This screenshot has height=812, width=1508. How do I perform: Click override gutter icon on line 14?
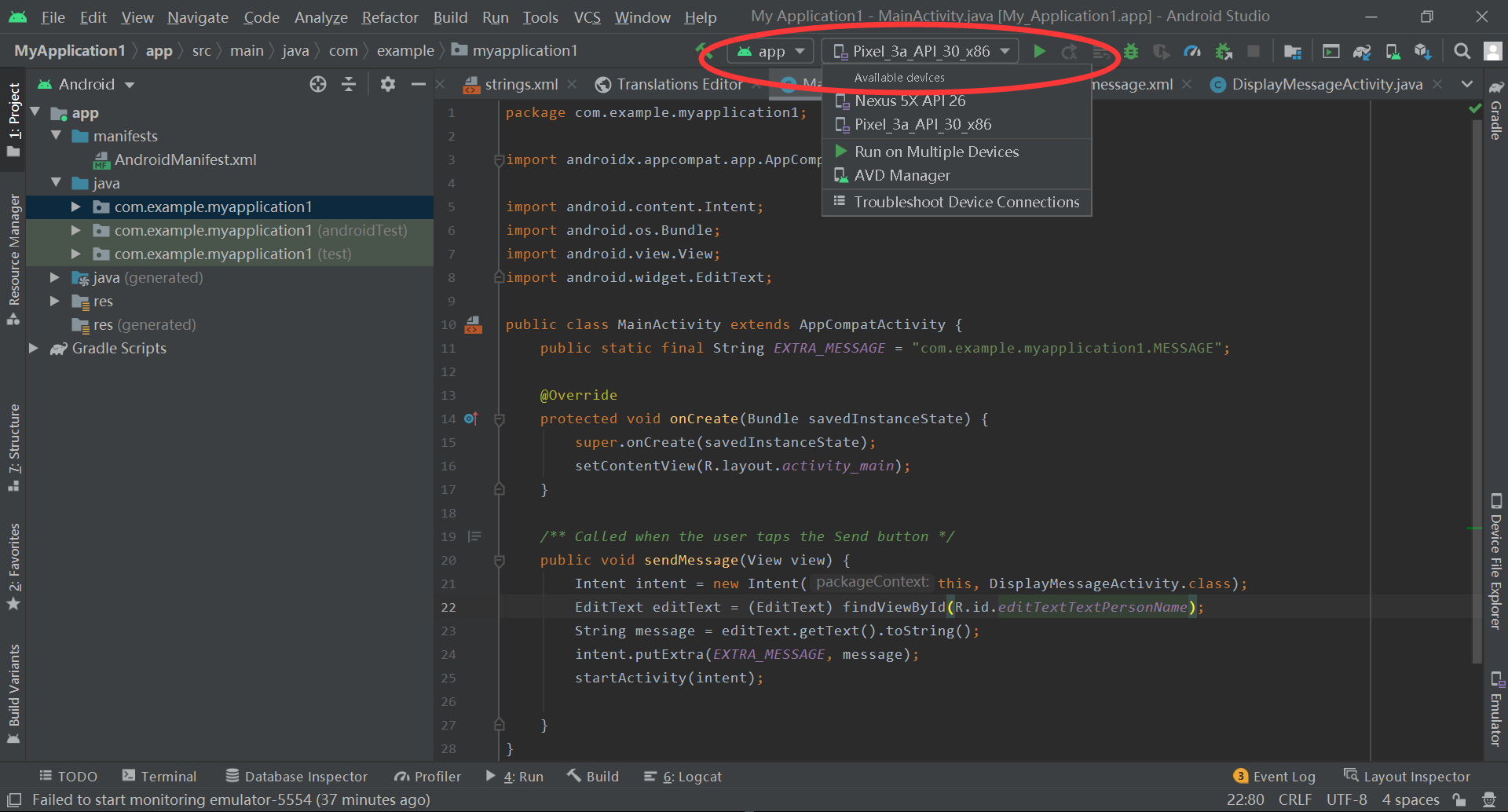470,419
